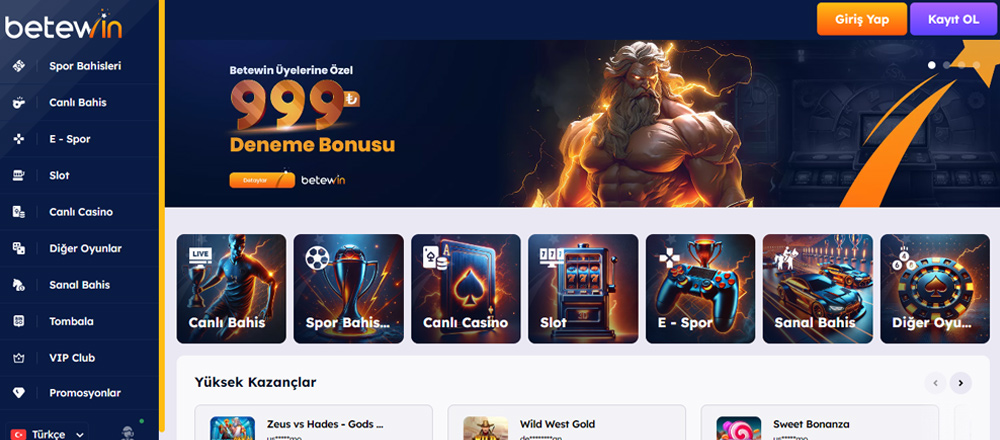Click the E - Spor gamepad icon in sidebar
This screenshot has height=440, width=1000.
(x=19, y=138)
